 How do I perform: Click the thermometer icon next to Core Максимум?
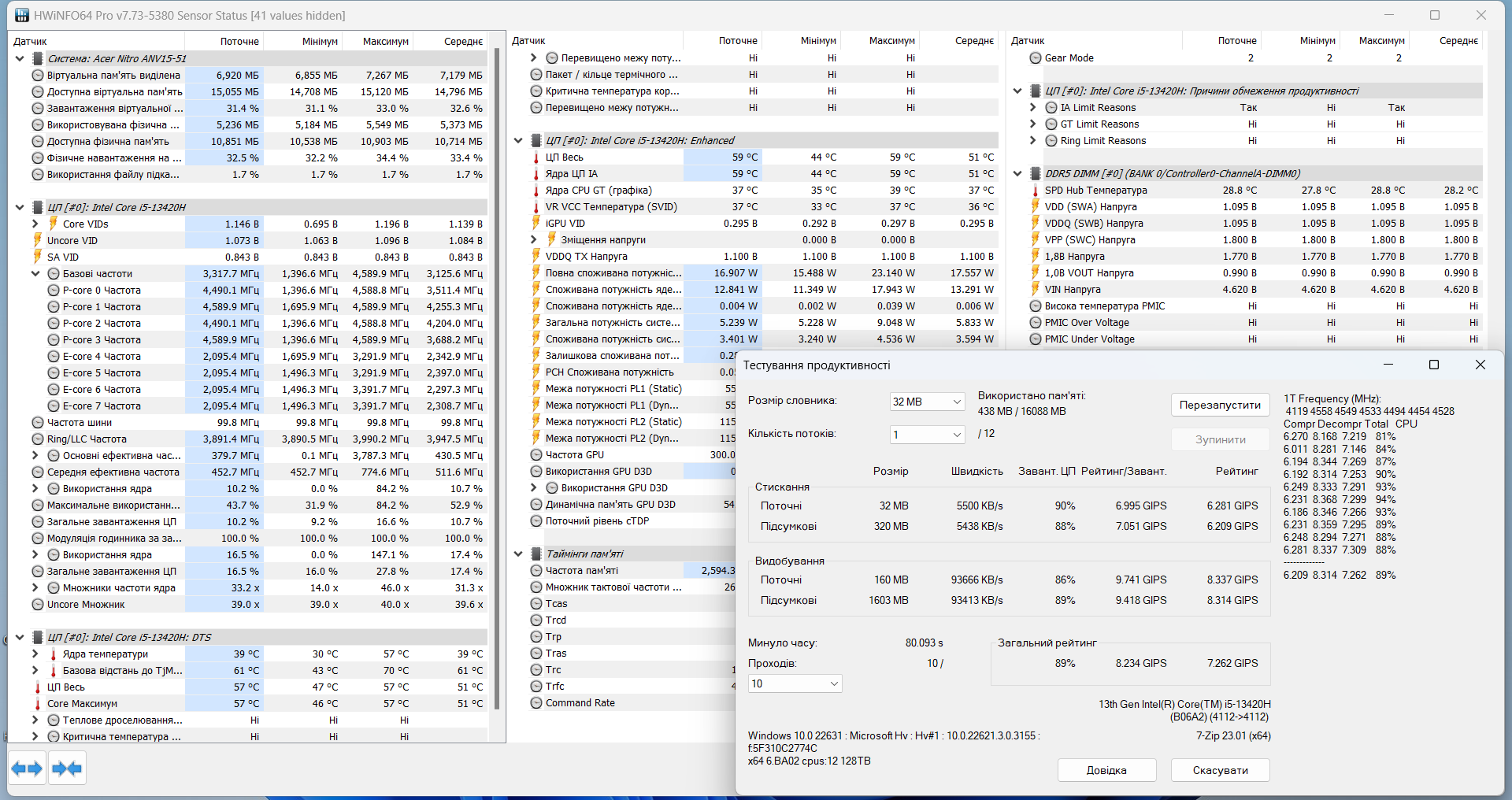coord(38,703)
